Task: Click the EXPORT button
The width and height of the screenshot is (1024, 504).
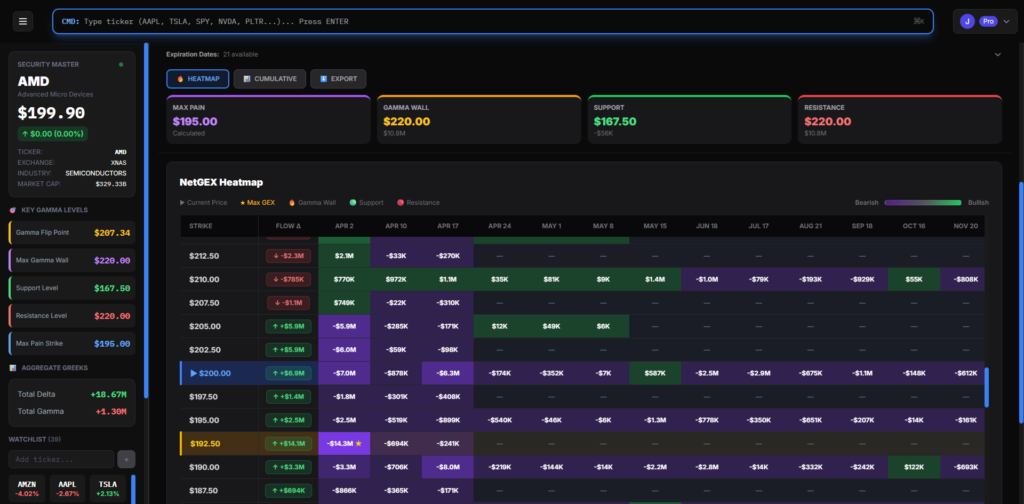Action: 338,78
